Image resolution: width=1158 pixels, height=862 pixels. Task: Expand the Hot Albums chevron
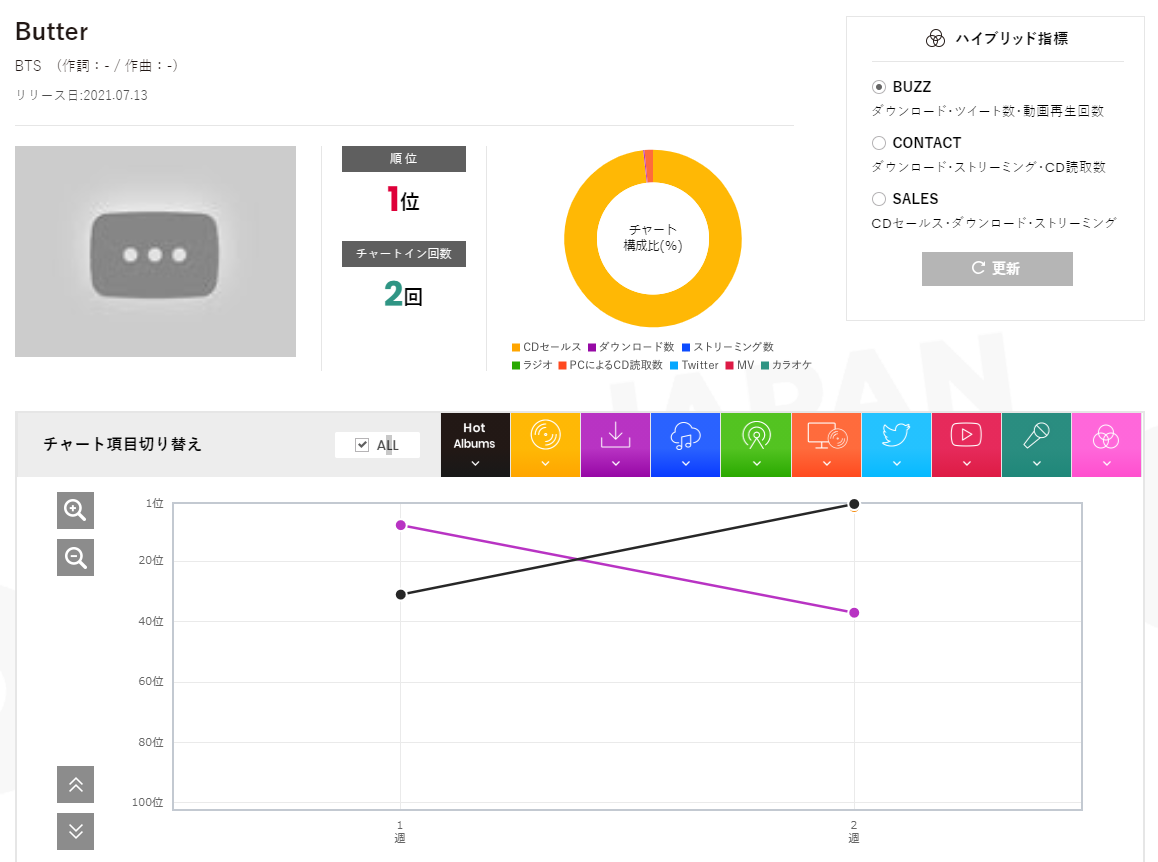475,463
